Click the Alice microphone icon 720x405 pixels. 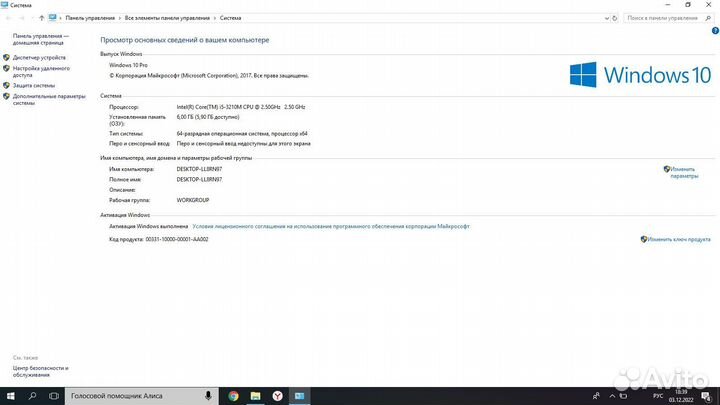pyautogui.click(x=208, y=396)
